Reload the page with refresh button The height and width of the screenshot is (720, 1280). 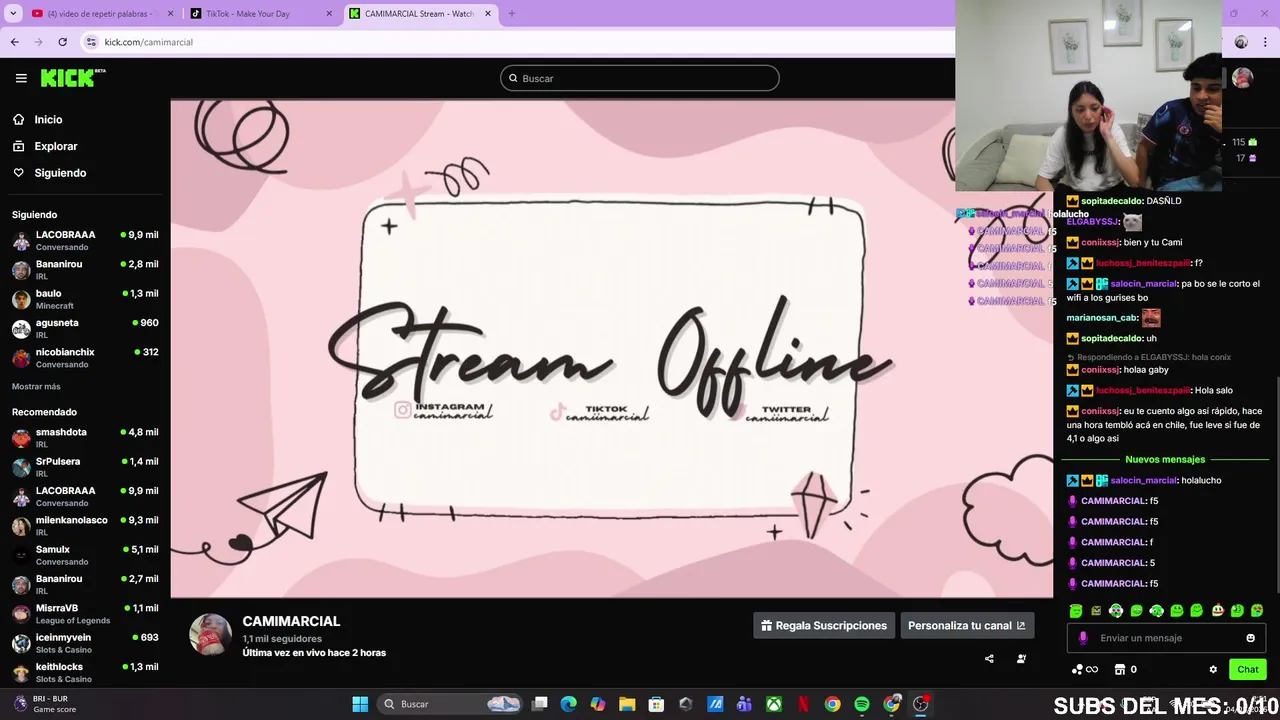(62, 42)
